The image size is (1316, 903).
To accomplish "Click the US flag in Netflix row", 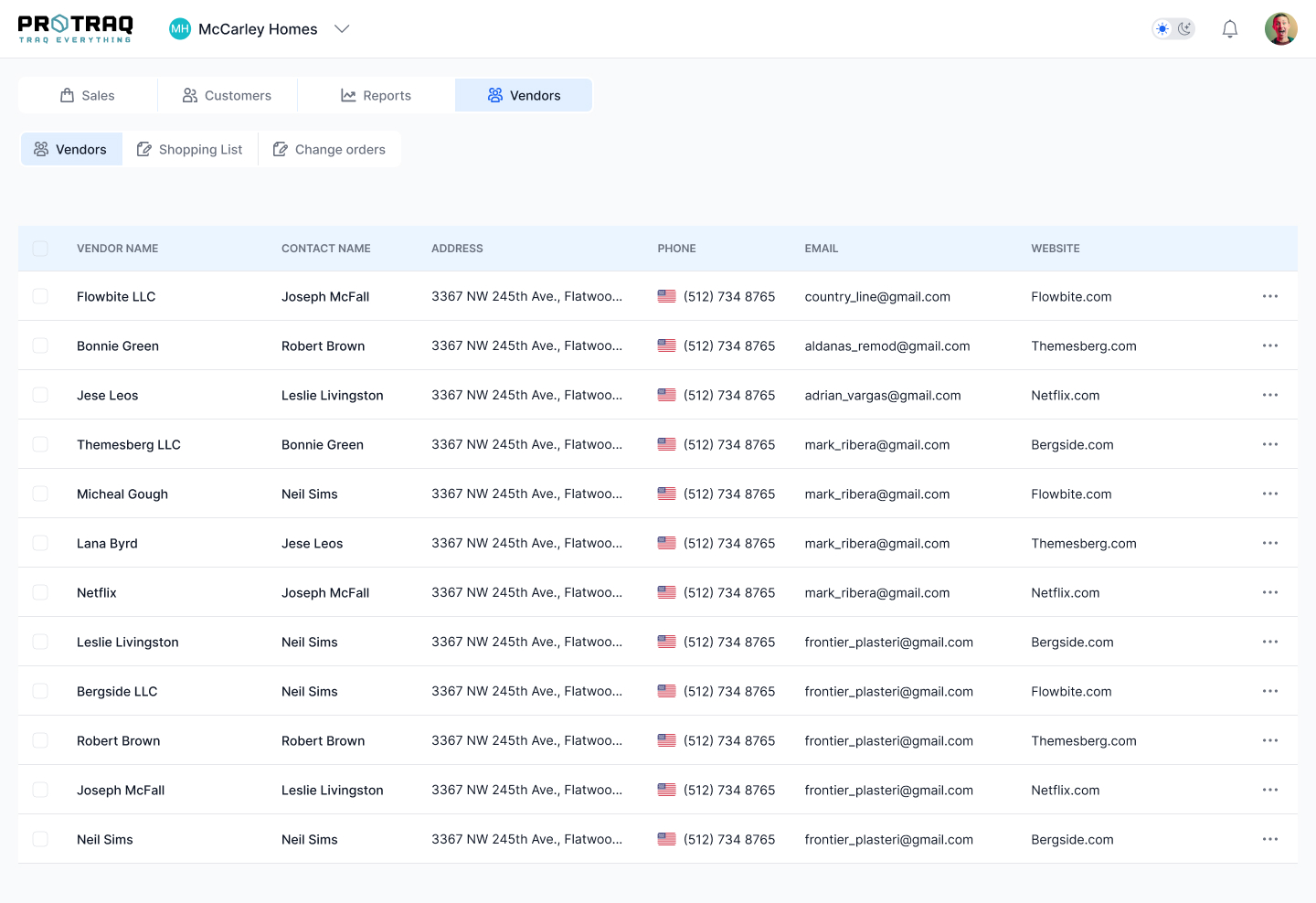I will coord(666,592).
